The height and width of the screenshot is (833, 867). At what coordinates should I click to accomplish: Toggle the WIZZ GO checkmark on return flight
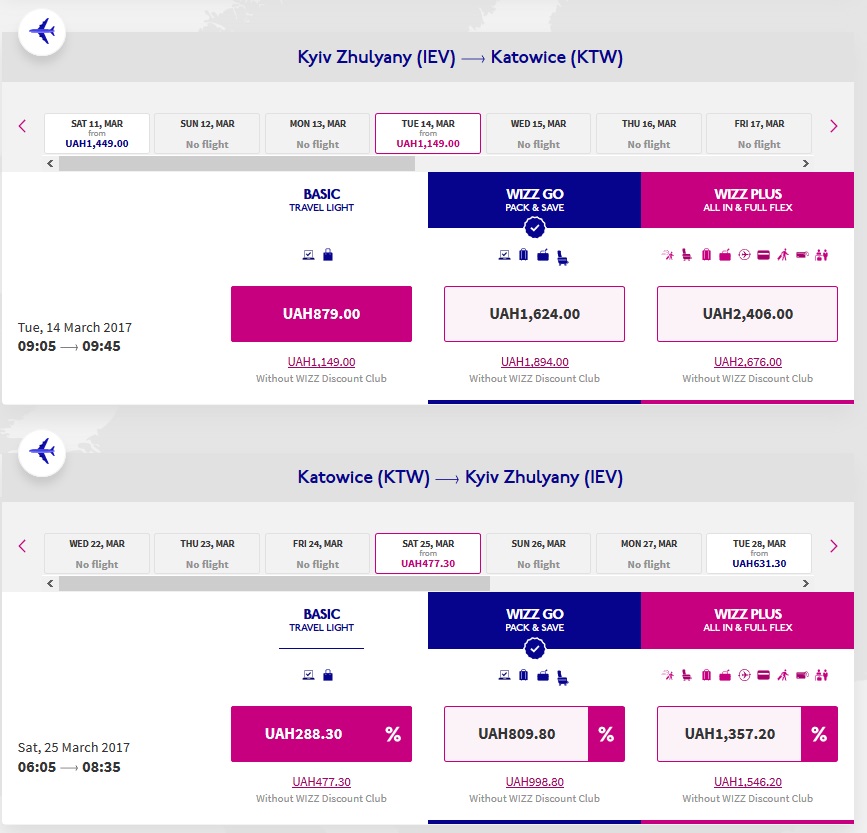[x=534, y=649]
